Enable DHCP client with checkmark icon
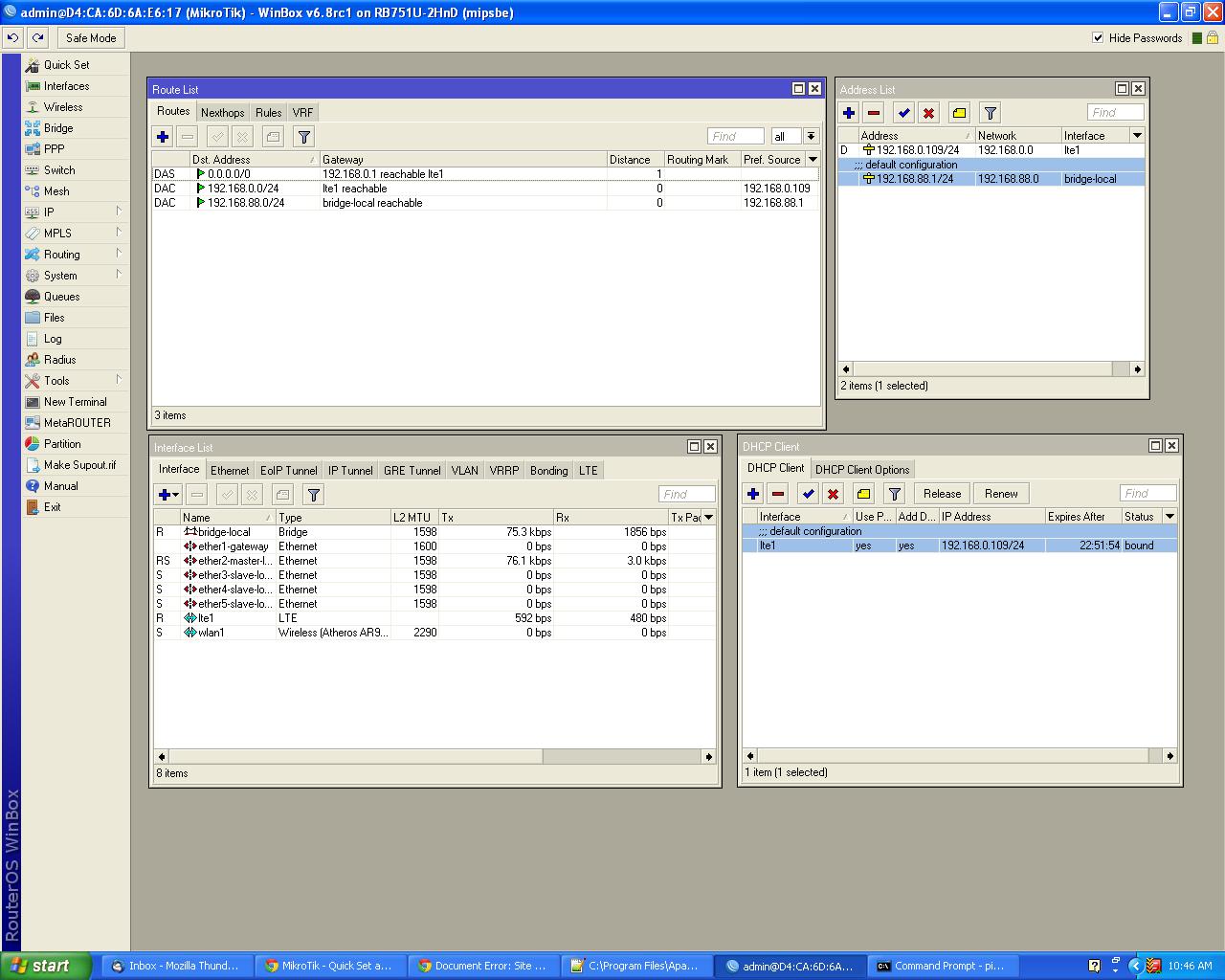 point(809,494)
